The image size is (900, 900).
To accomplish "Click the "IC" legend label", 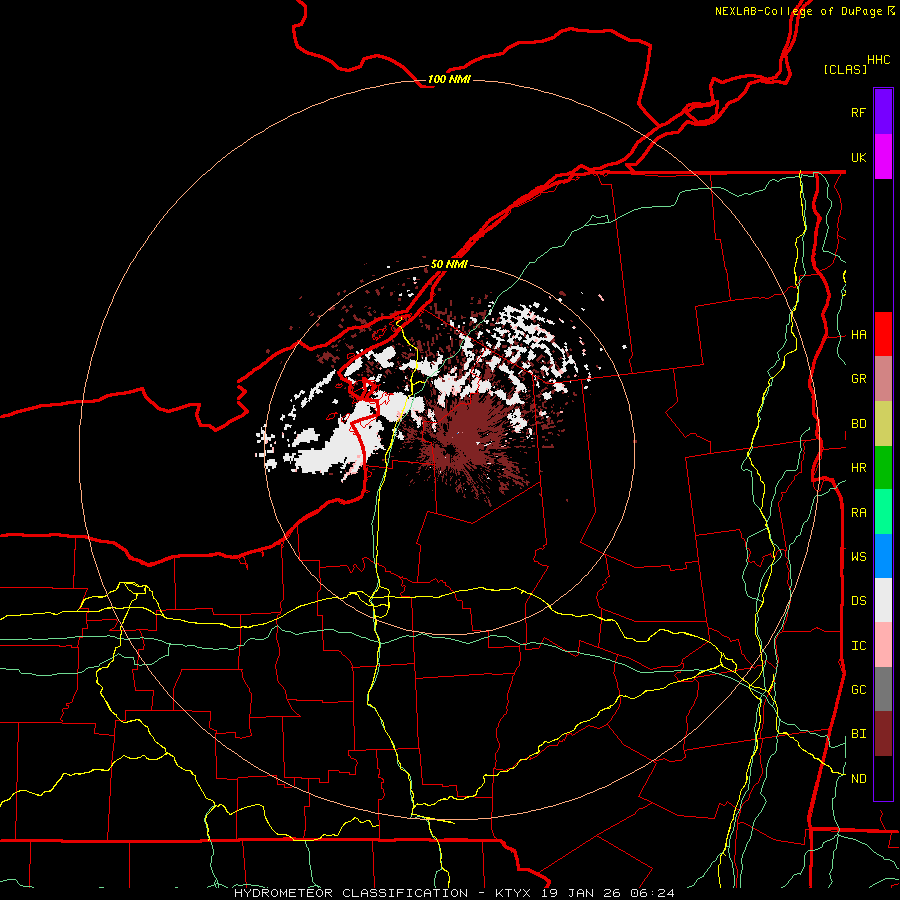I will coord(858,646).
